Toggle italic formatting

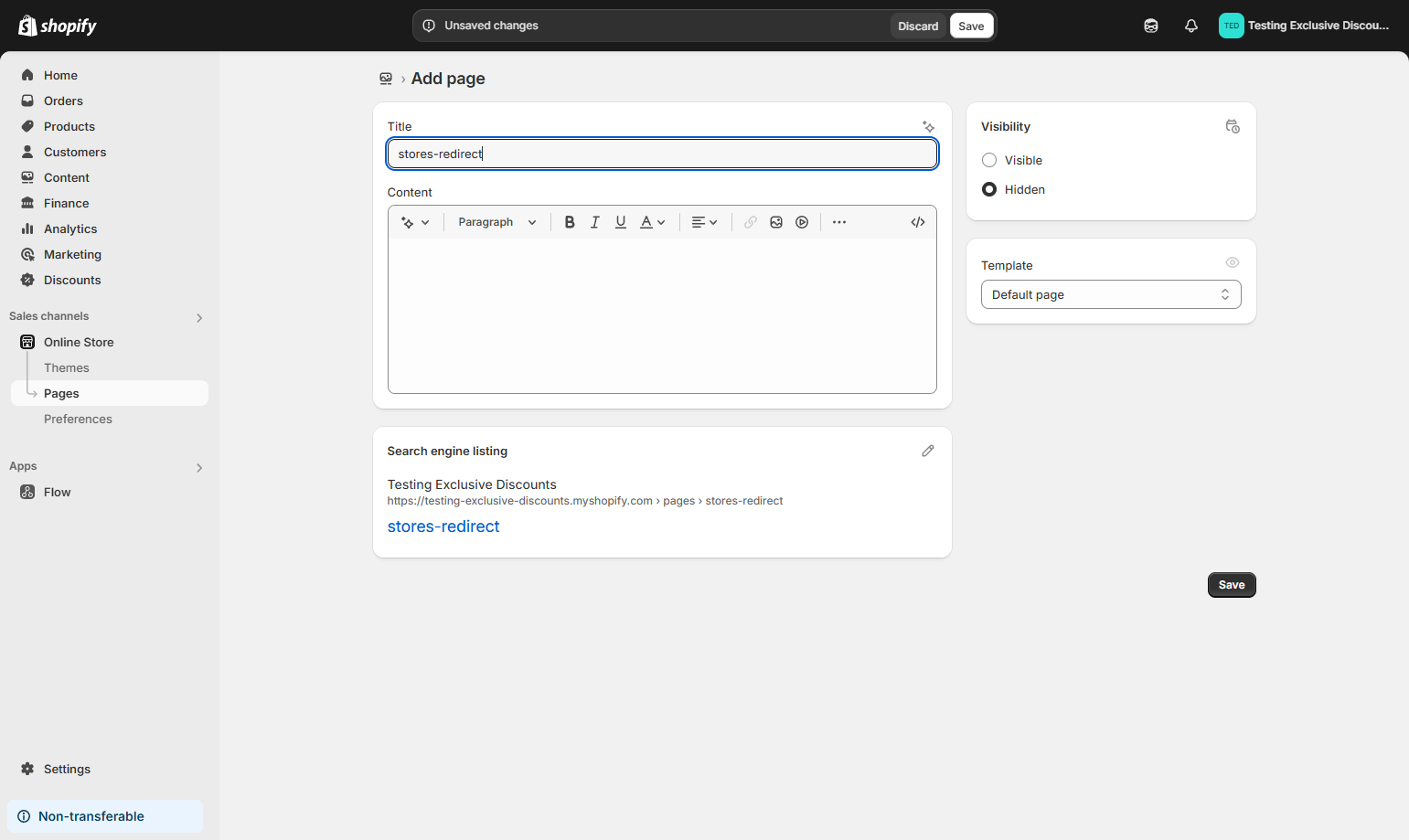(595, 222)
